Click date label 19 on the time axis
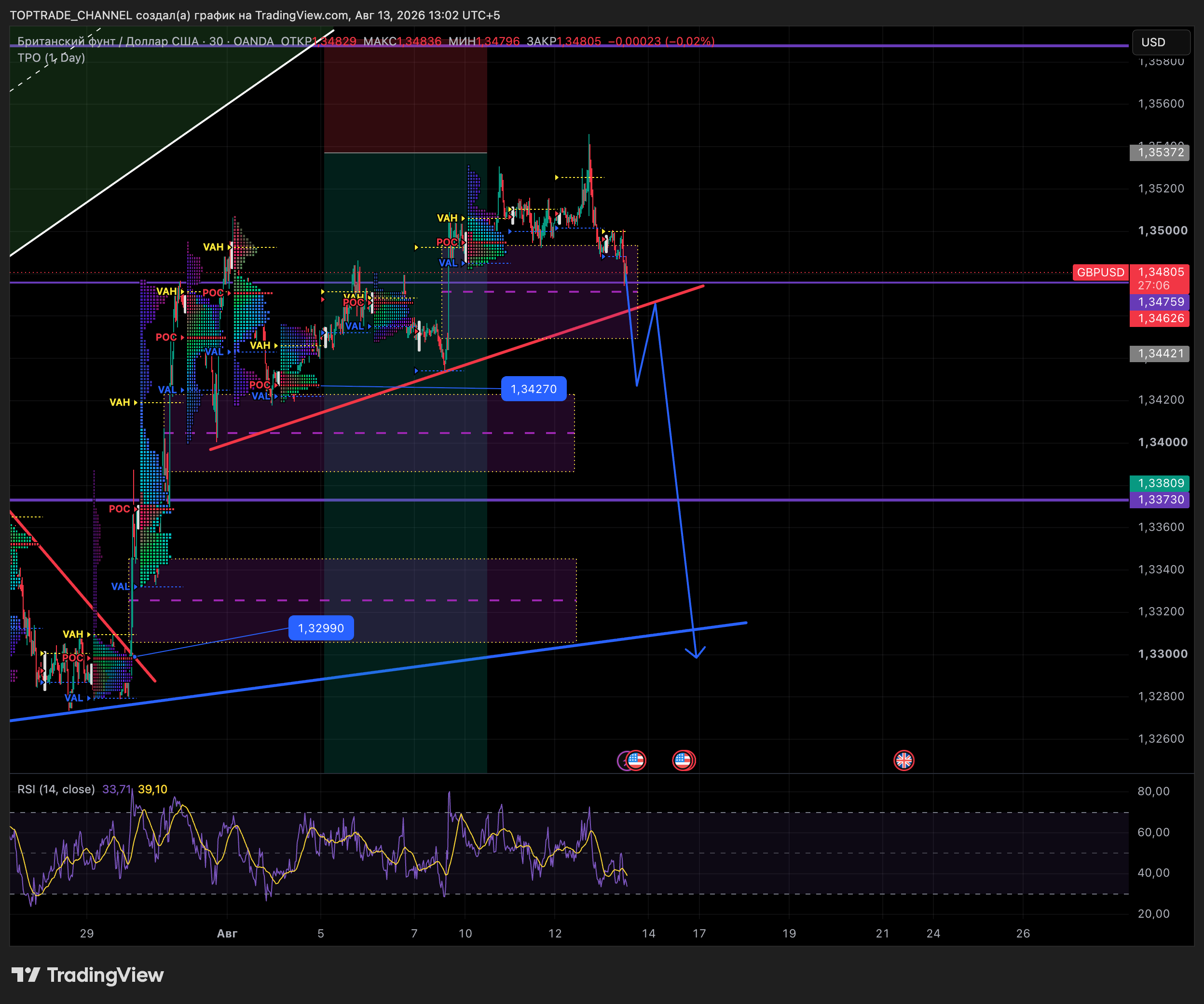Viewport: 1204px width, 1004px height. pos(789,934)
